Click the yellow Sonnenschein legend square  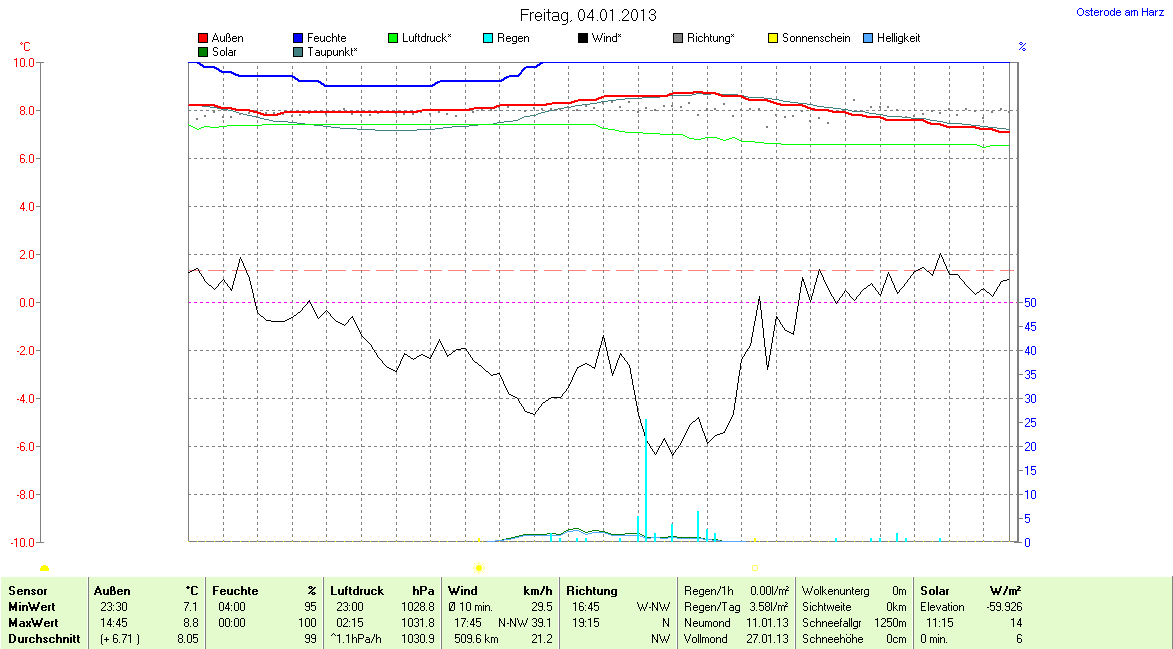[773, 38]
